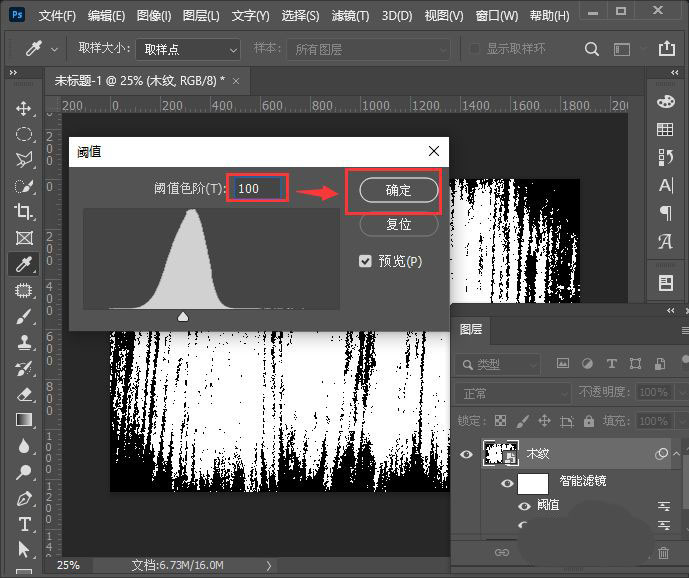Image resolution: width=689 pixels, height=578 pixels.
Task: Open the Properties panel icon
Action: (665, 283)
